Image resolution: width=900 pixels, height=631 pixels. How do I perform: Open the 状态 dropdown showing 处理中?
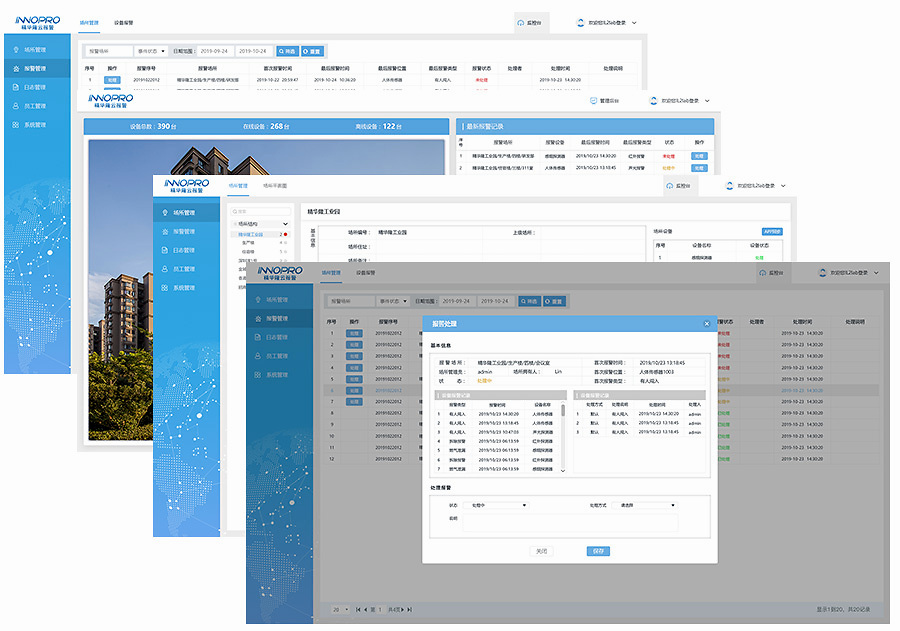498,505
